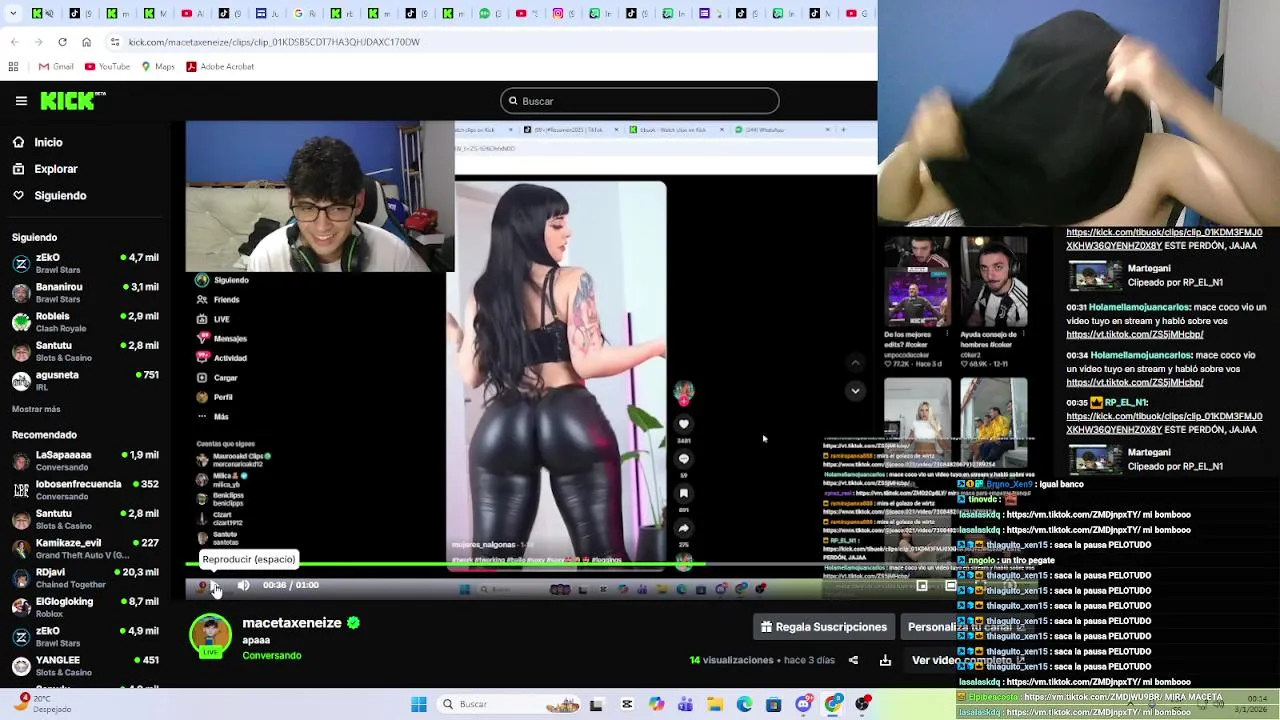Open YANGLEE recommended channel
Image resolution: width=1280 pixels, height=720 pixels.
pos(86,666)
